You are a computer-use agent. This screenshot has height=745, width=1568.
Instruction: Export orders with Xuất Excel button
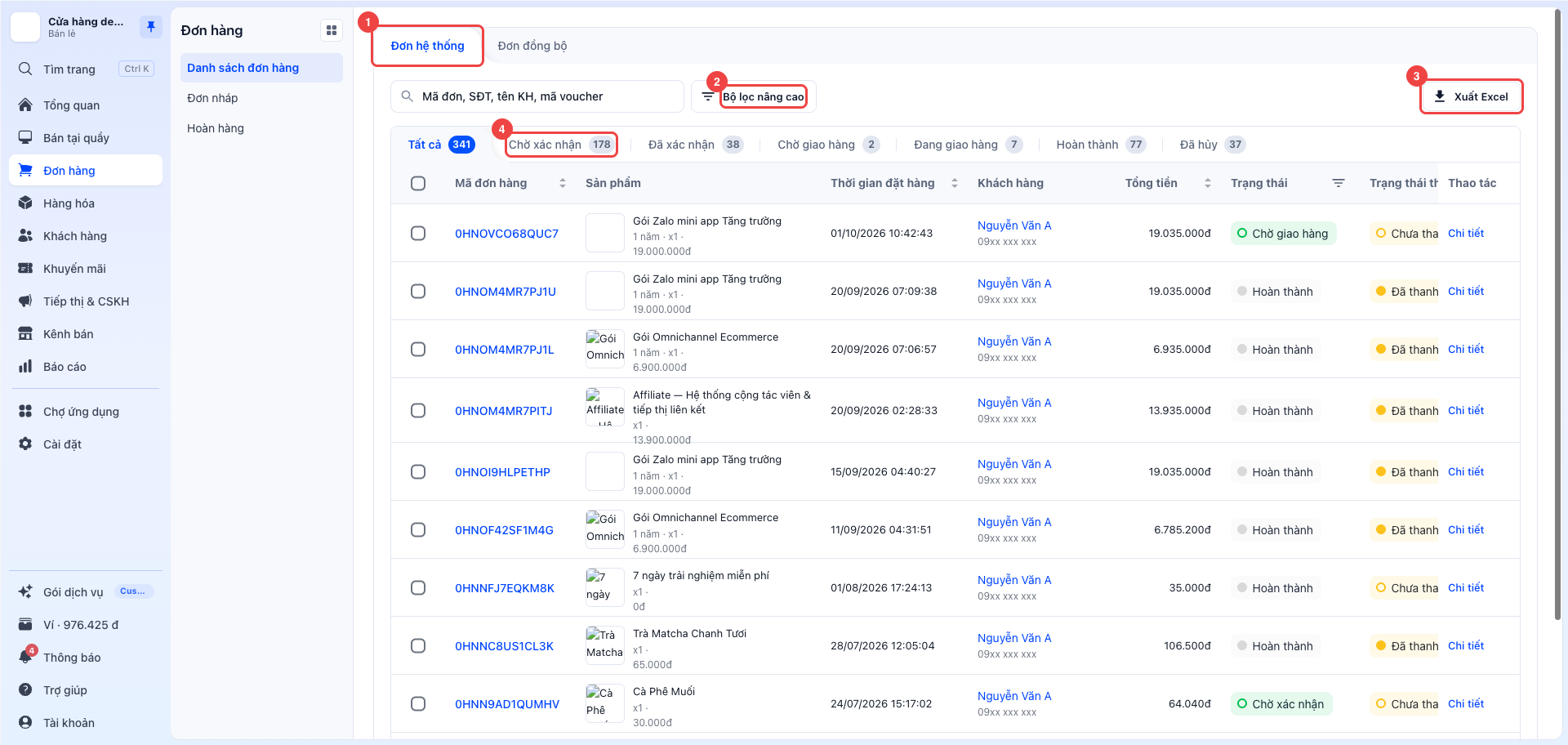1472,97
